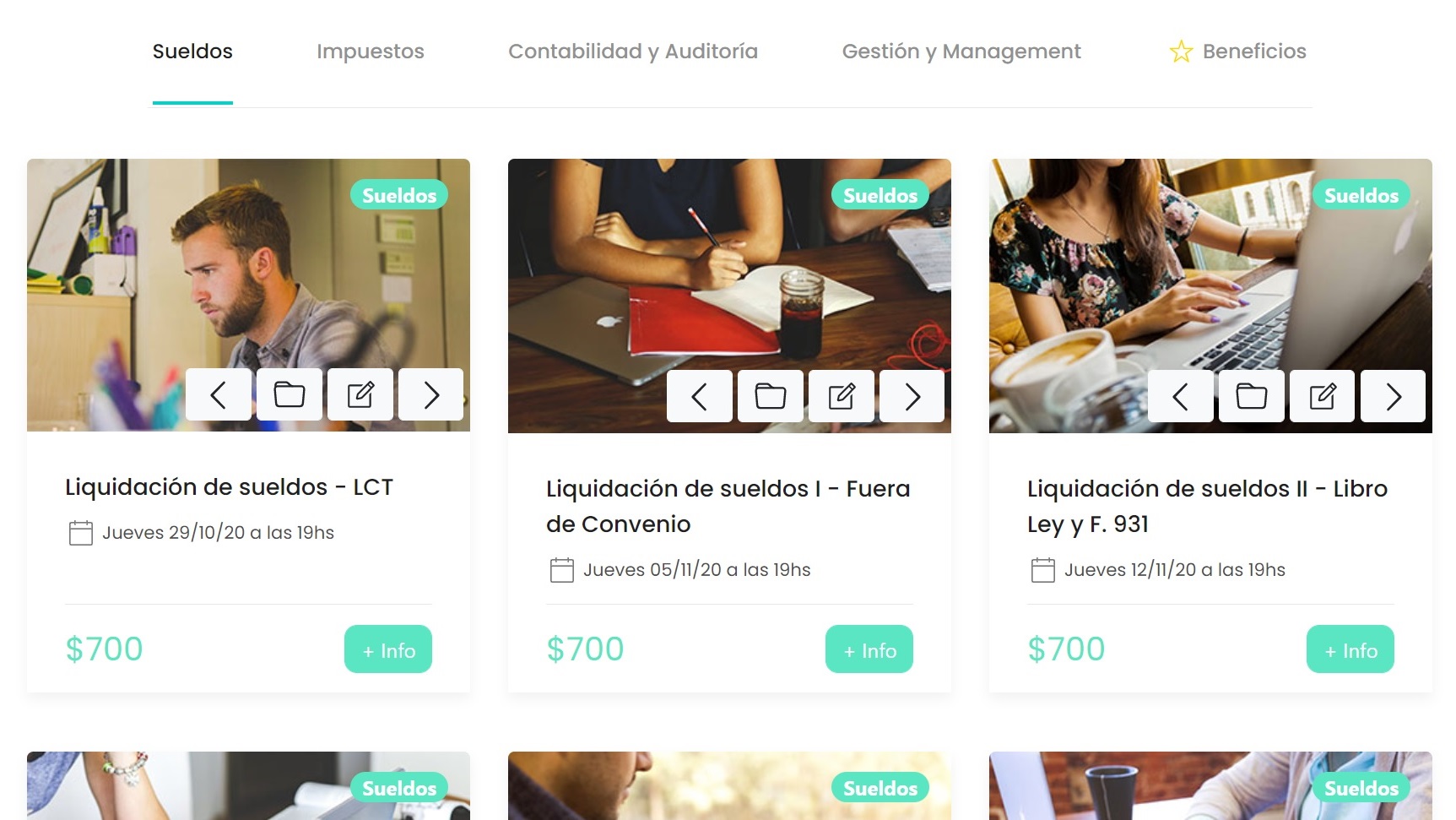
Task: Switch to the Impuestos tab
Action: [x=371, y=52]
